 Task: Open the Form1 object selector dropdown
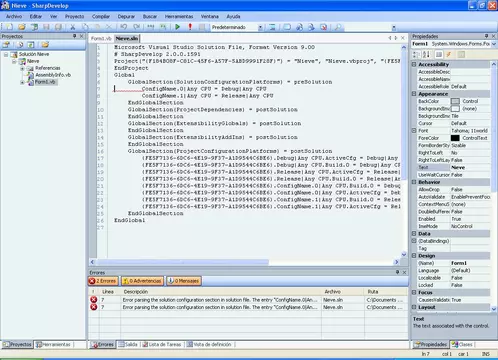pos(494,44)
